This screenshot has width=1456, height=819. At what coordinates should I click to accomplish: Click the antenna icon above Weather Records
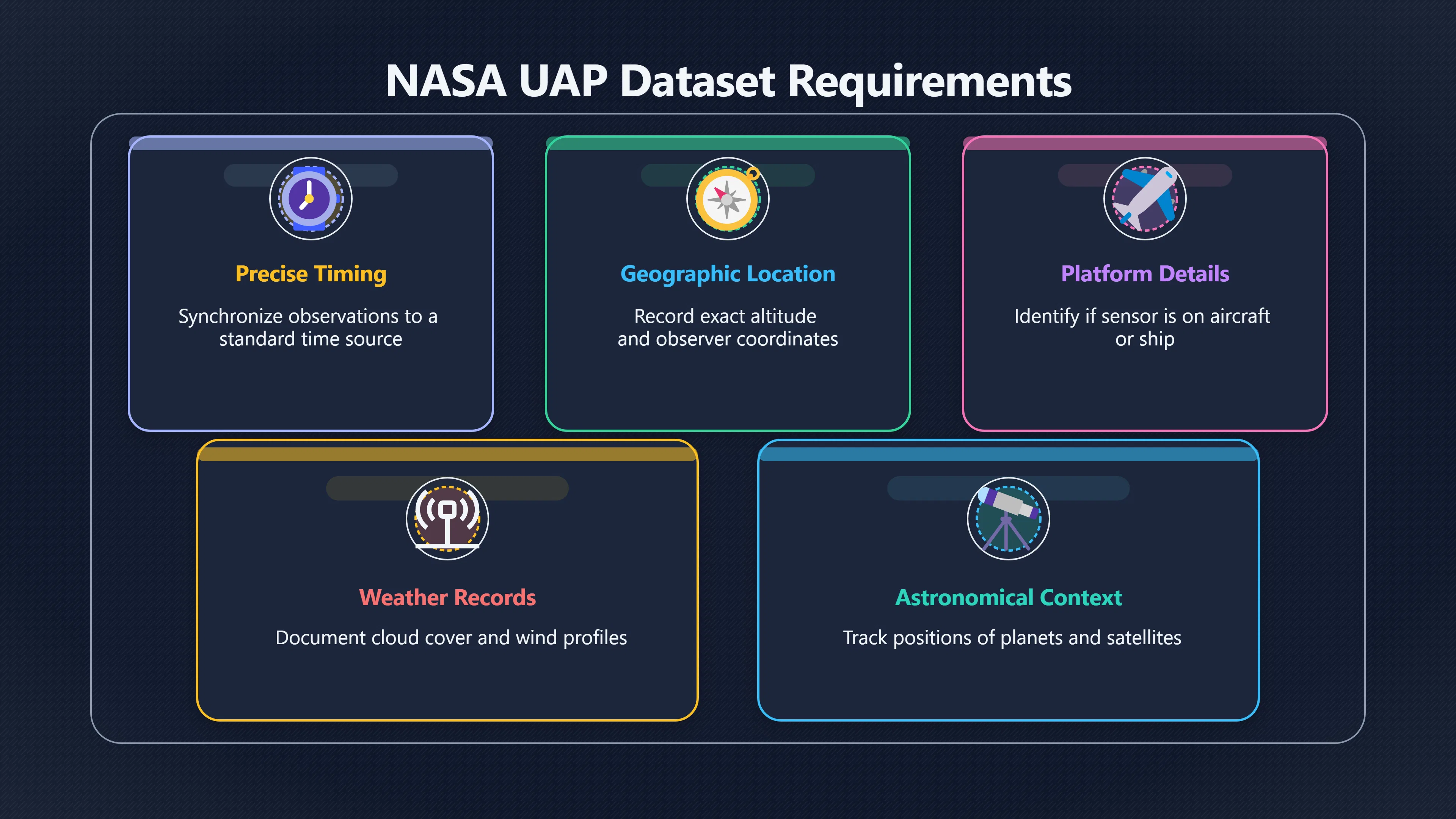448,519
